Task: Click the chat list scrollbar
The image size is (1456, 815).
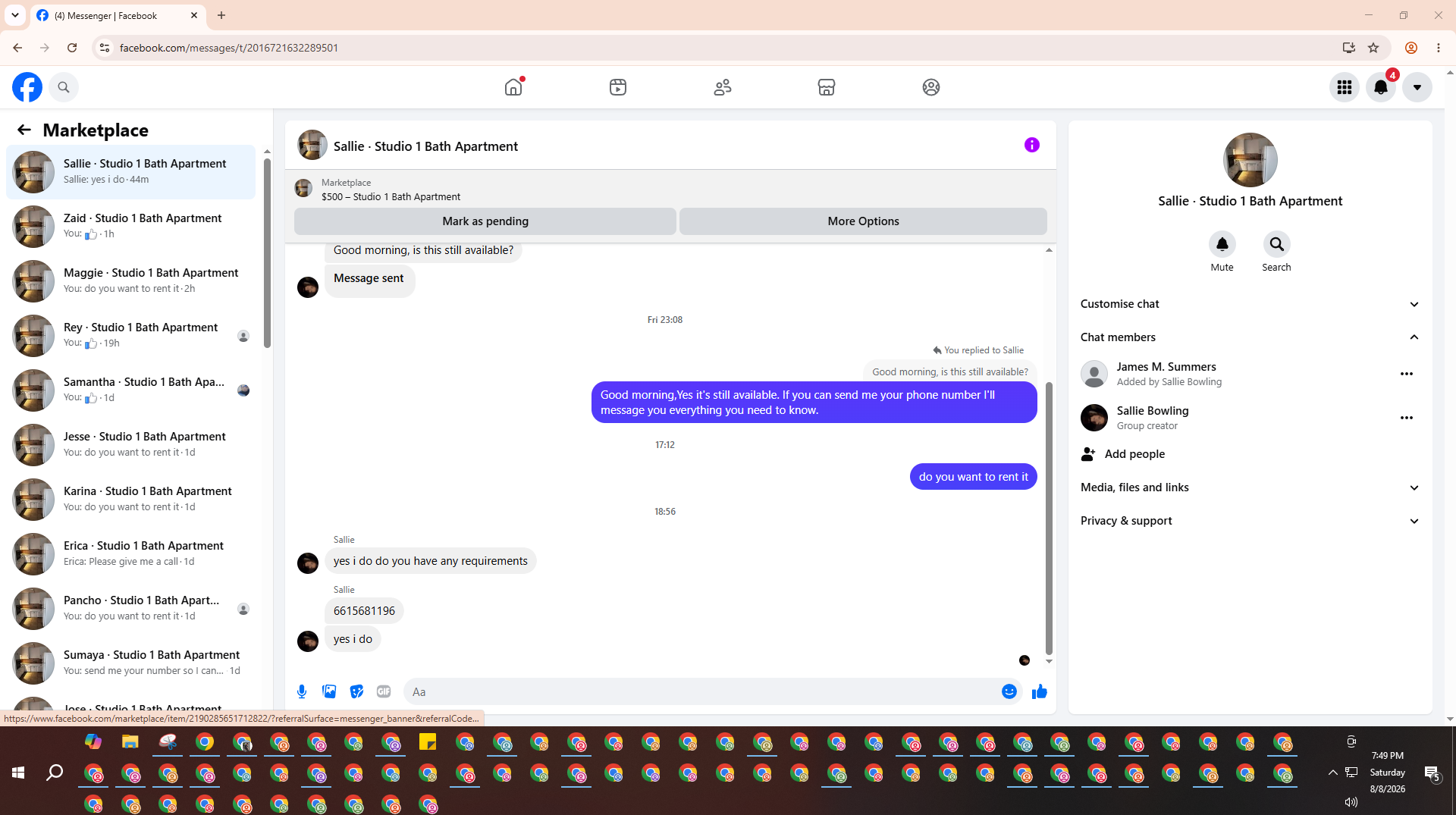Action: [267, 254]
